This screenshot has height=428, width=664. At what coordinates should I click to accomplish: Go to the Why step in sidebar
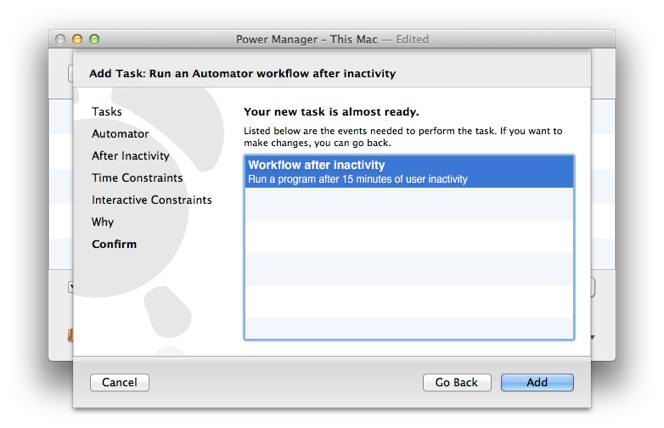[x=102, y=222]
